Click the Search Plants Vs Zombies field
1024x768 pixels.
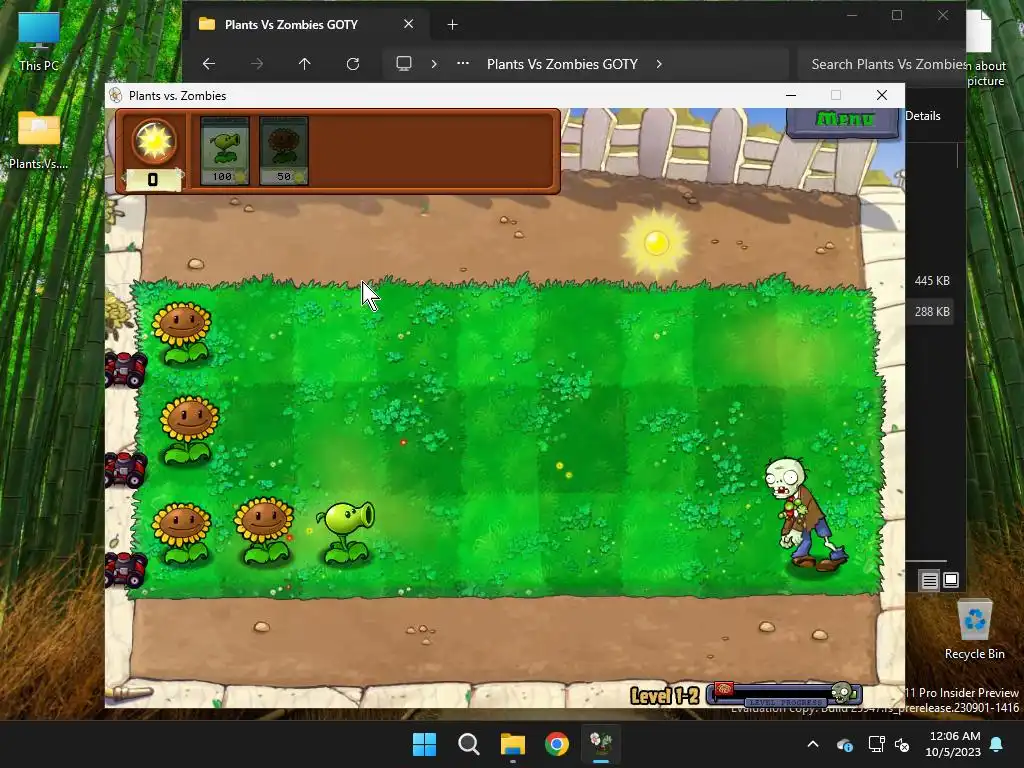pos(883,64)
